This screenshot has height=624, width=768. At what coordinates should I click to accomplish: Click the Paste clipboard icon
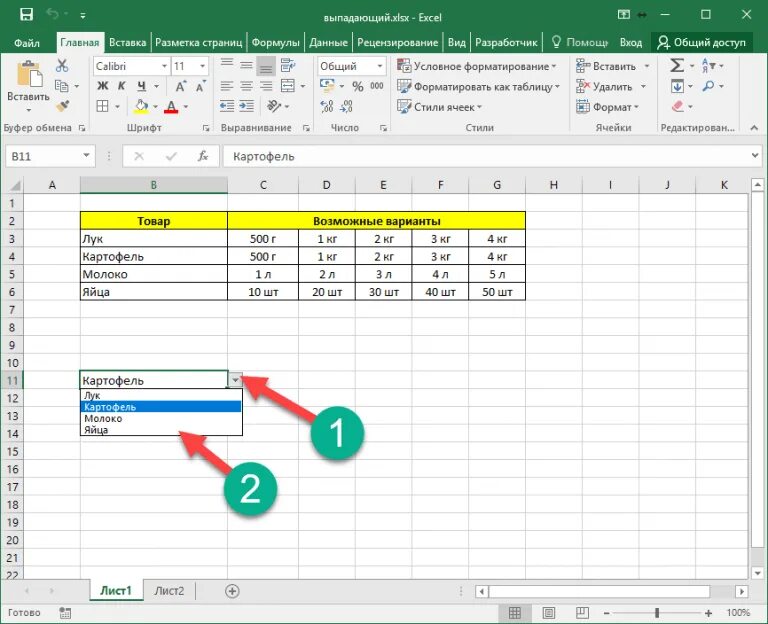coord(29,74)
